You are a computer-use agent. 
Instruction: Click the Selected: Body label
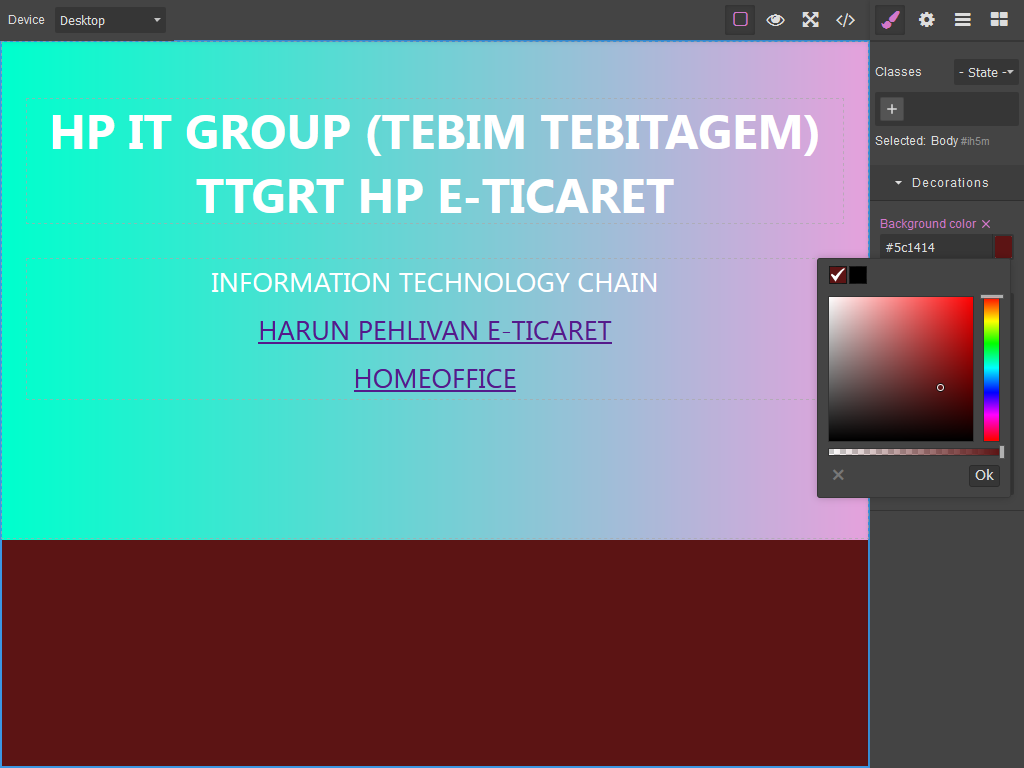click(916, 140)
